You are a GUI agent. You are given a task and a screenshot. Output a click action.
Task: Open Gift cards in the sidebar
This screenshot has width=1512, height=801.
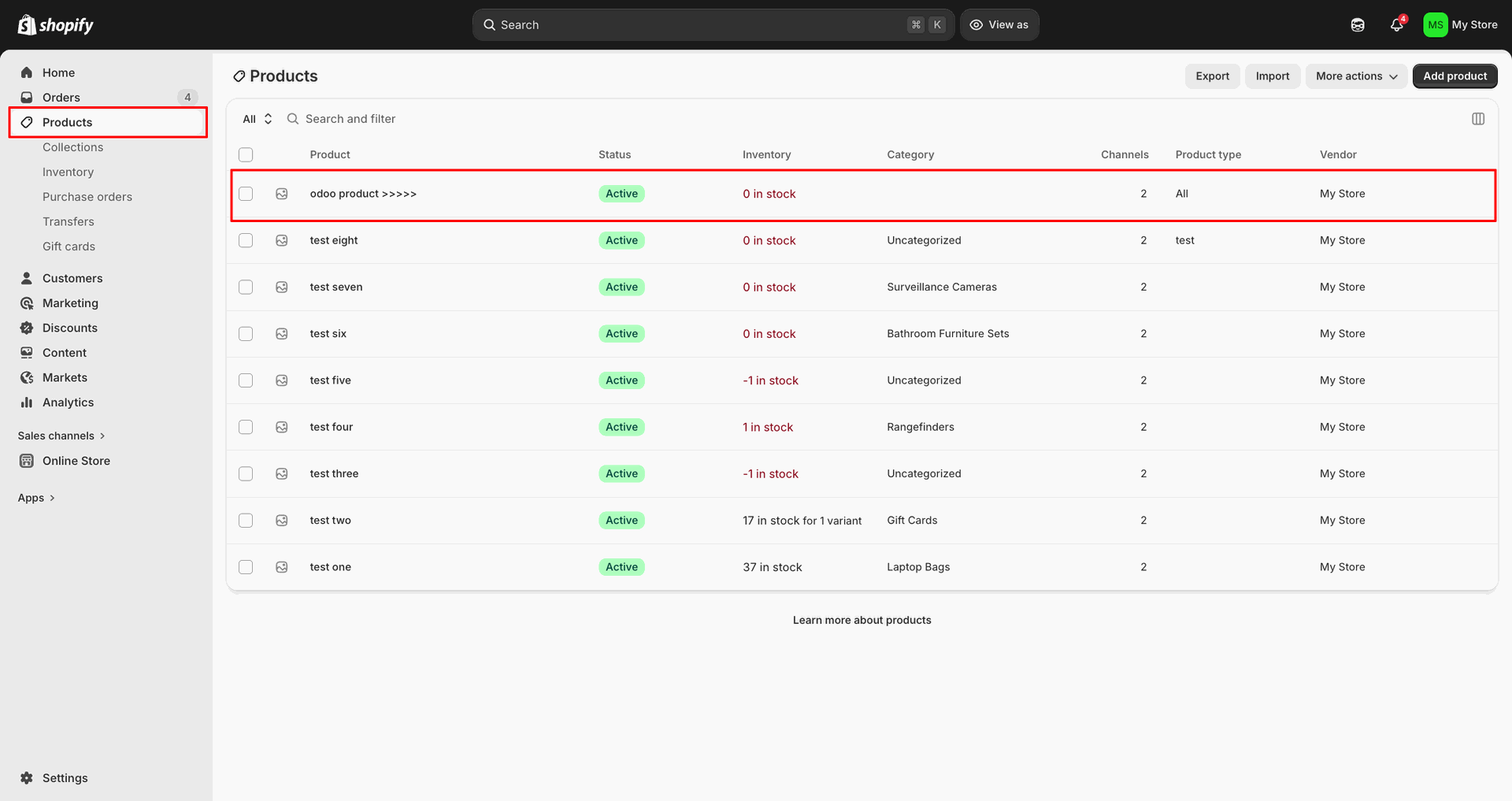pyautogui.click(x=69, y=247)
